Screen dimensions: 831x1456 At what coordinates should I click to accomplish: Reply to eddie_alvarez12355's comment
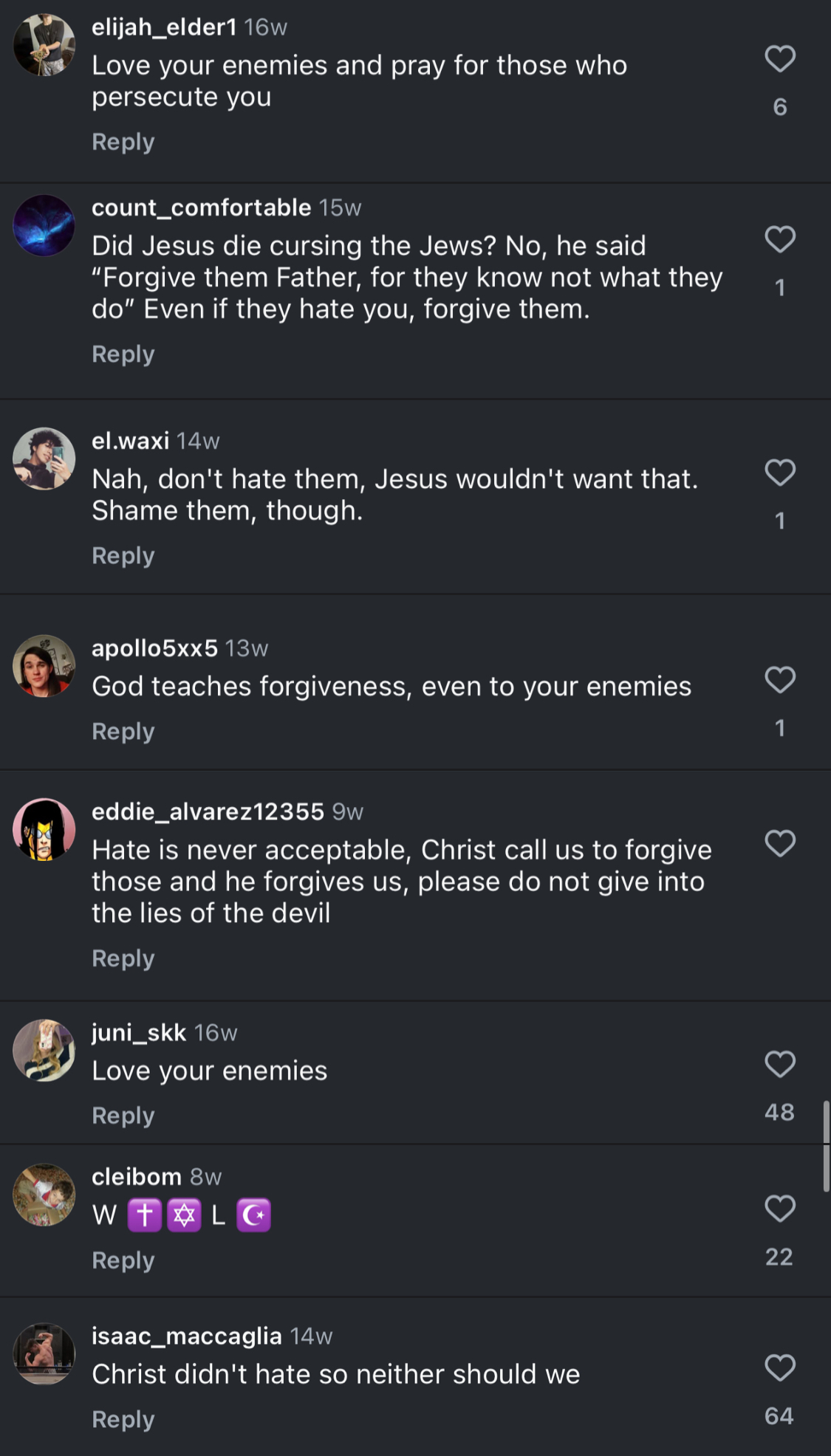(x=123, y=958)
